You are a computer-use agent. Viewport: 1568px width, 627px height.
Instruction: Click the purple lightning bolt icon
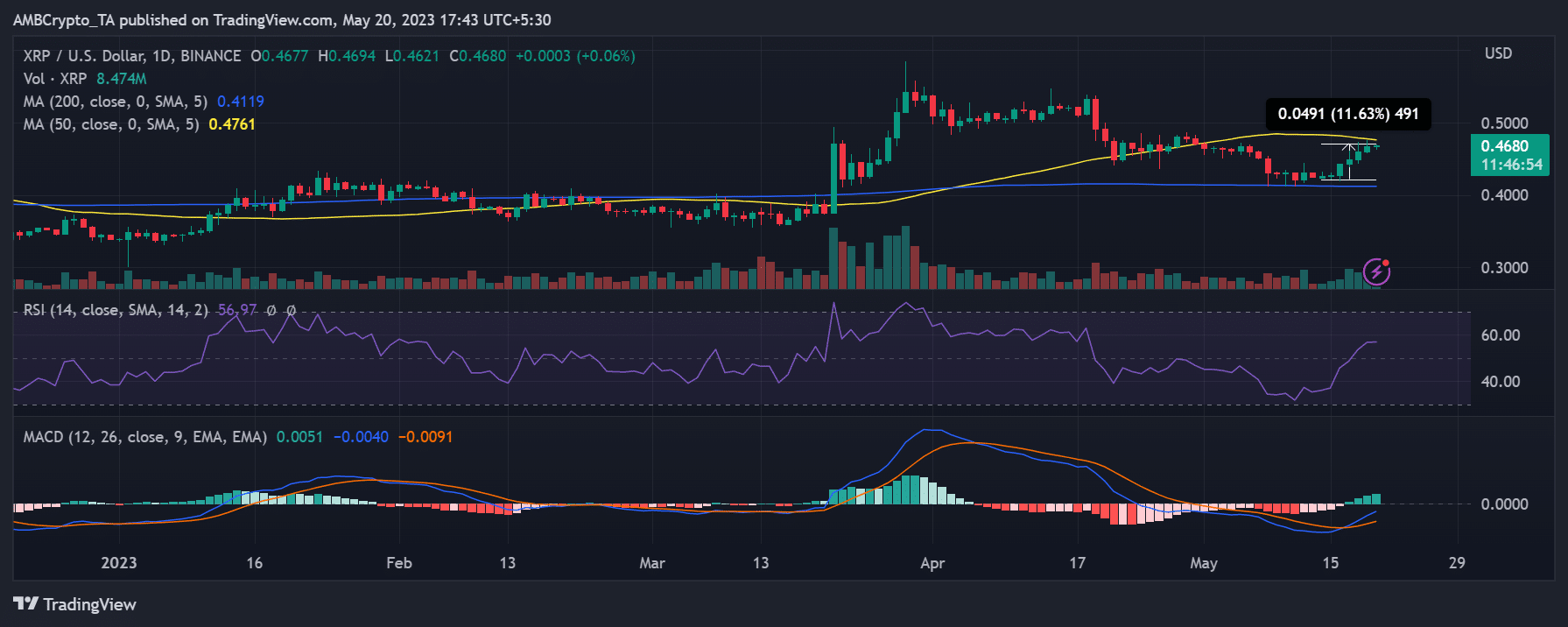click(1377, 271)
